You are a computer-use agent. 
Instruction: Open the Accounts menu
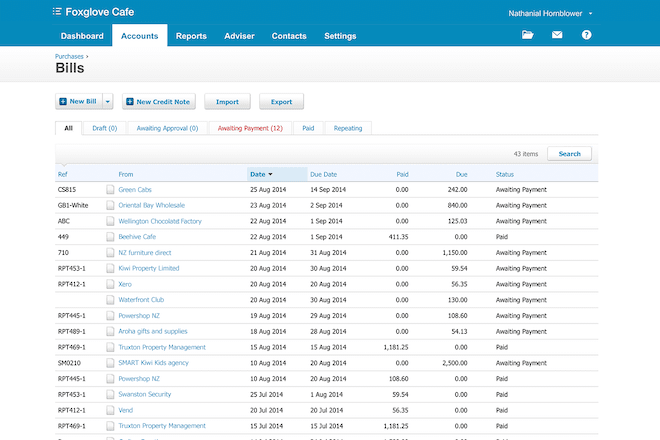pyautogui.click(x=139, y=36)
